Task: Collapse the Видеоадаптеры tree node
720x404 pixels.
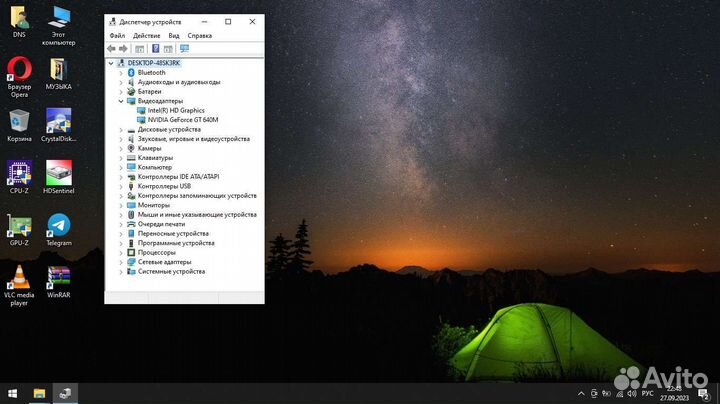Action: coord(121,101)
